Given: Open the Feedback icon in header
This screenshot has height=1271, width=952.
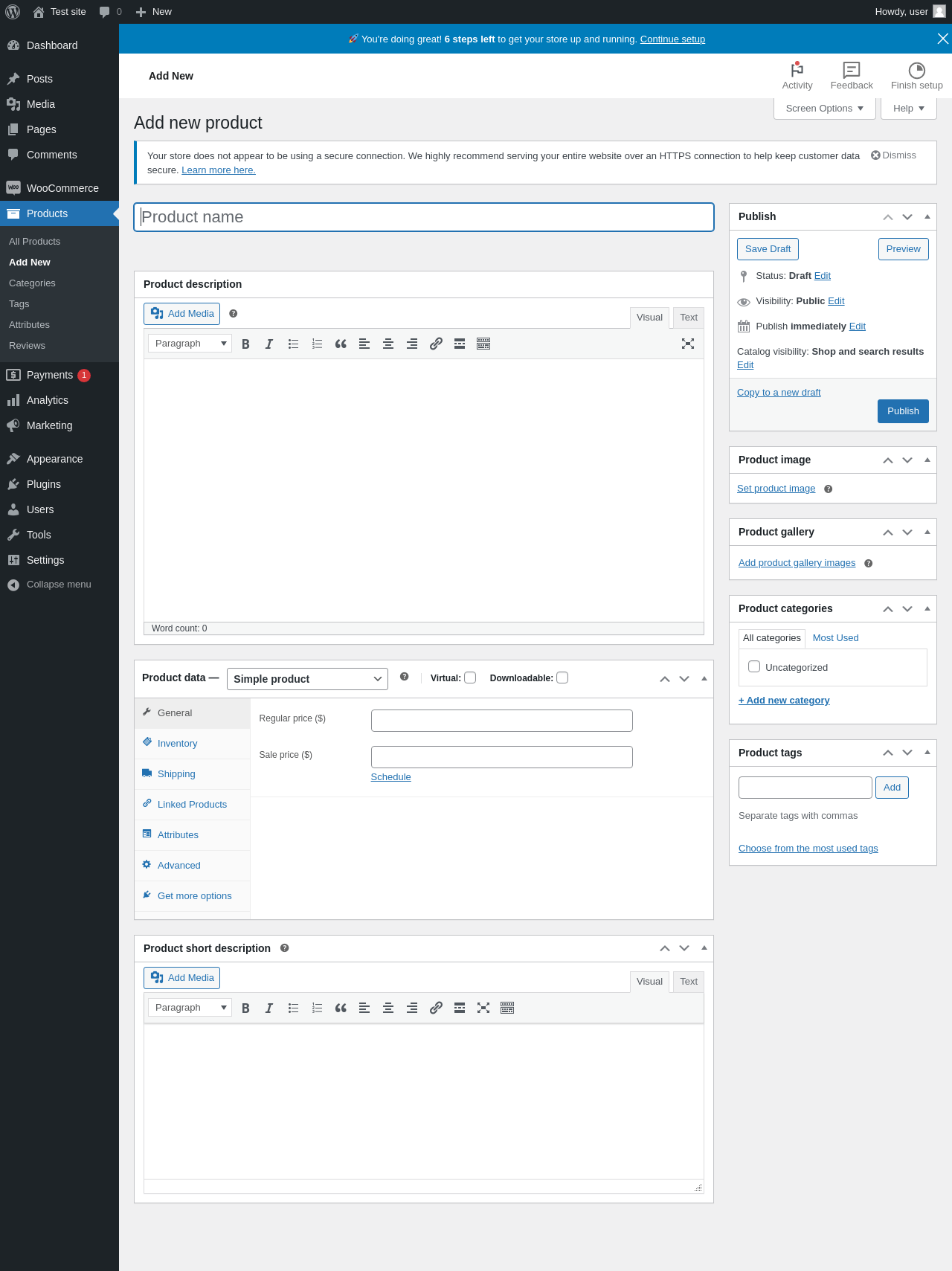Looking at the screenshot, I should [852, 76].
